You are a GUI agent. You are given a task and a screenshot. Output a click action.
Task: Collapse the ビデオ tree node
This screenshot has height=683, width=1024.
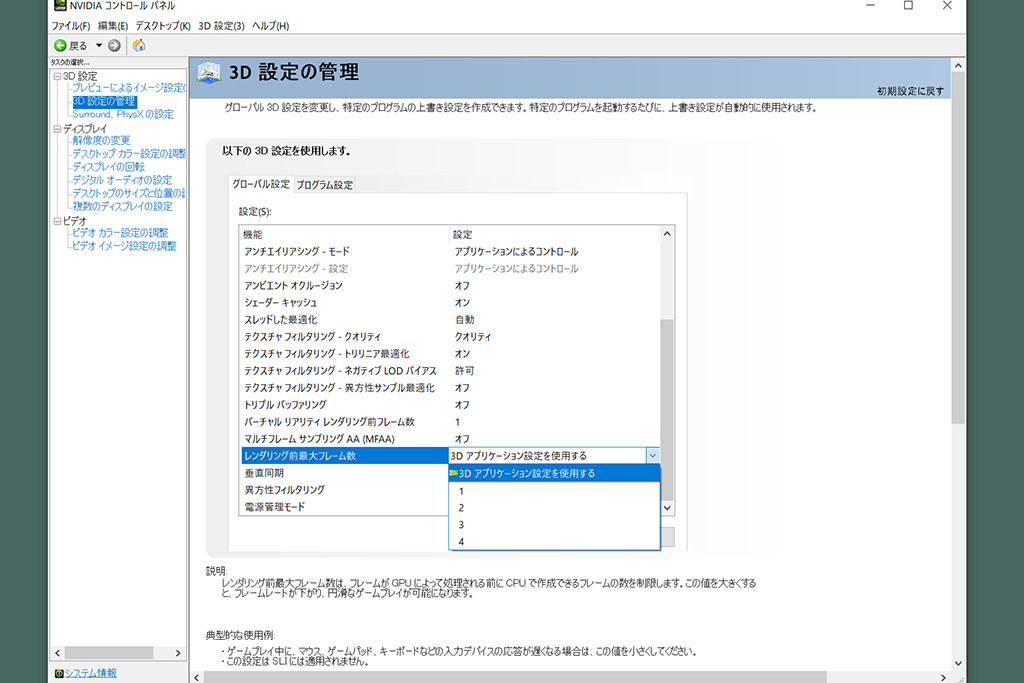point(57,221)
